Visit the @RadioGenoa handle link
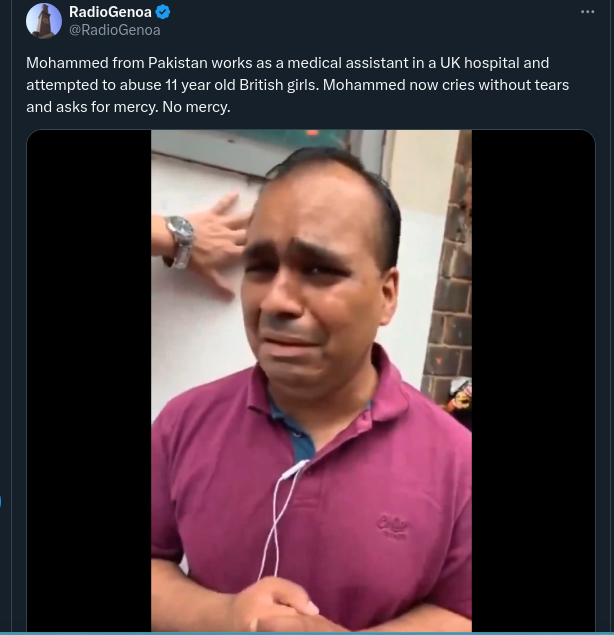The width and height of the screenshot is (614, 635). (115, 30)
